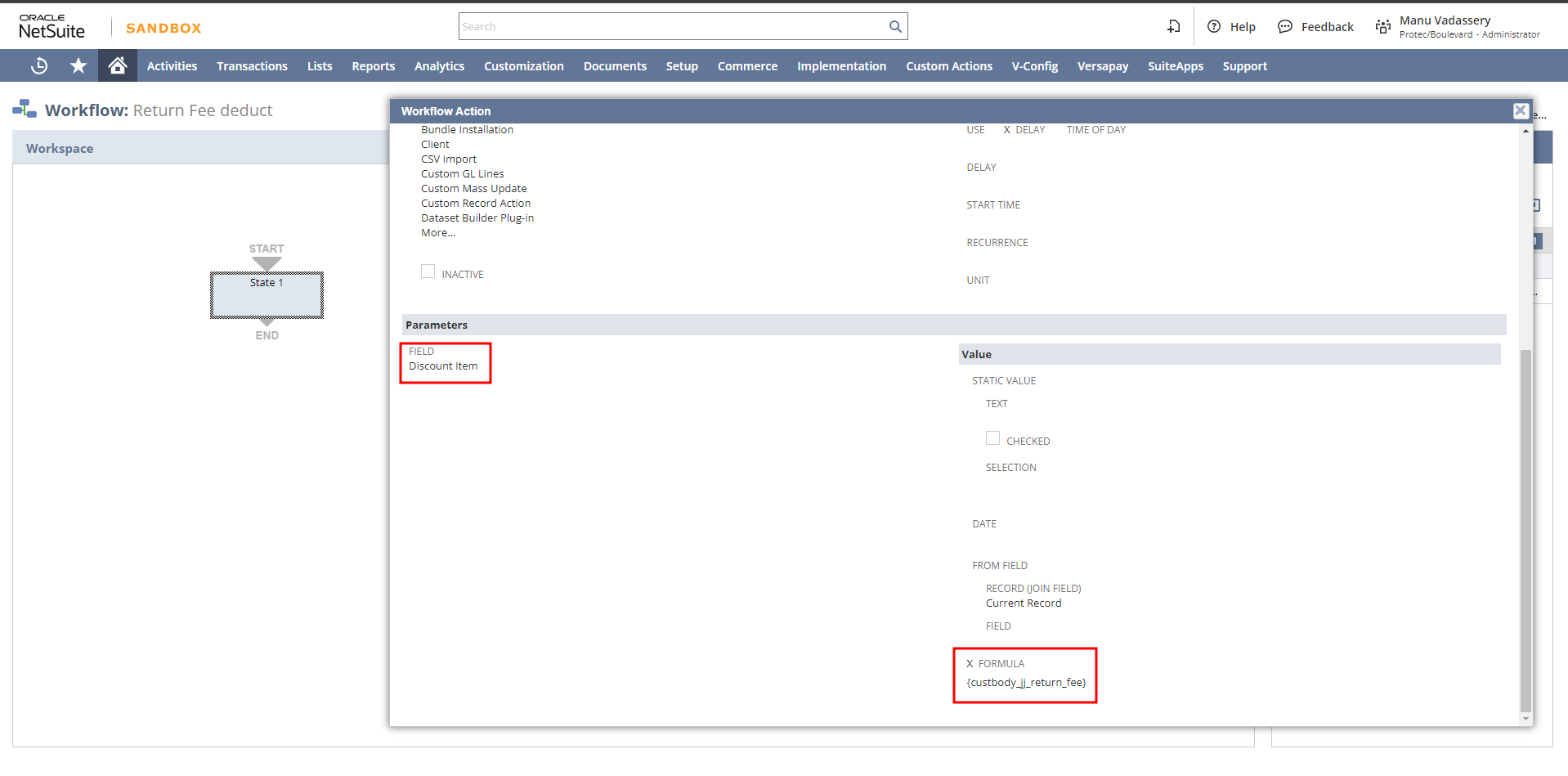
Task: Open the user role switcher icon
Action: pos(1382,27)
